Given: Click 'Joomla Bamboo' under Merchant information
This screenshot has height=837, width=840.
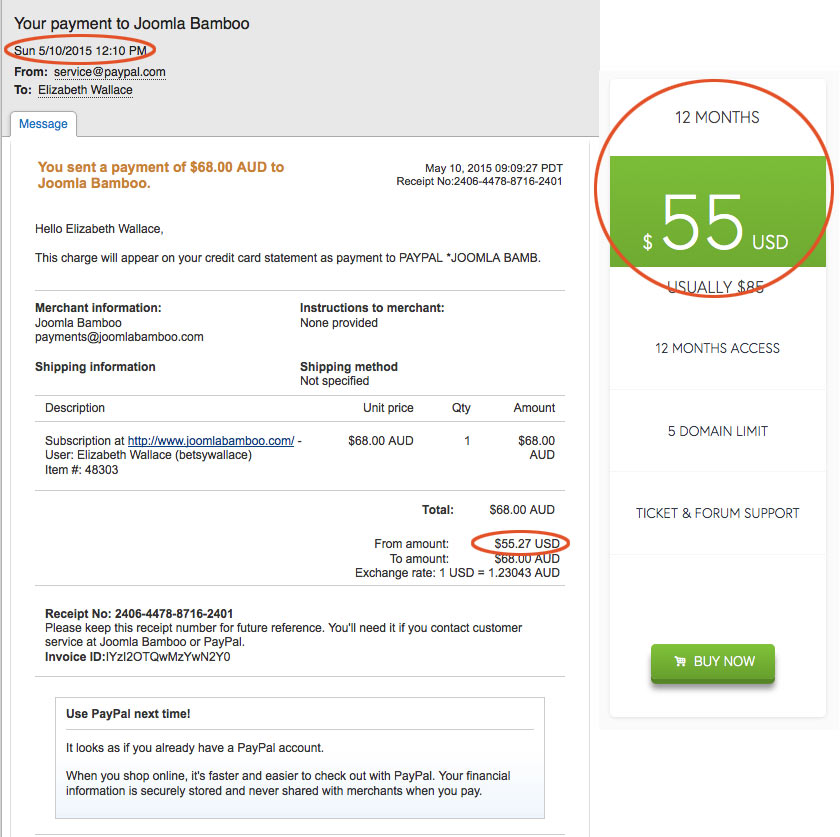Looking at the screenshot, I should tap(78, 323).
